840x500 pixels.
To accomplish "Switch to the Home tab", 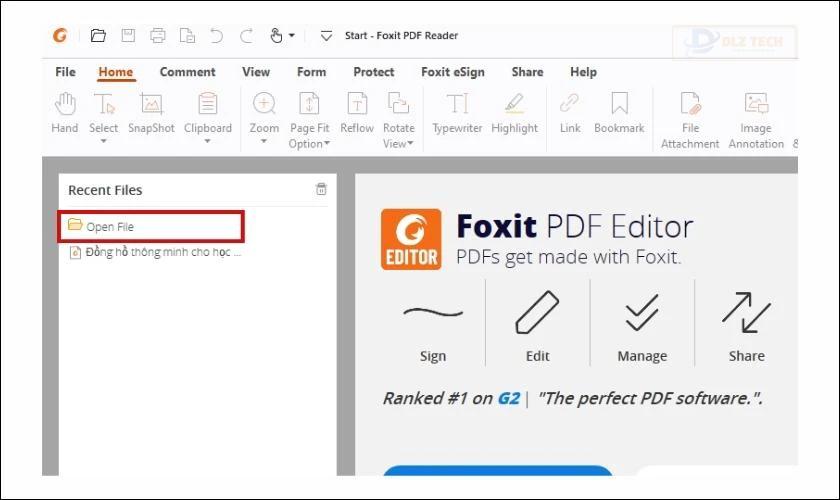I will (x=116, y=72).
